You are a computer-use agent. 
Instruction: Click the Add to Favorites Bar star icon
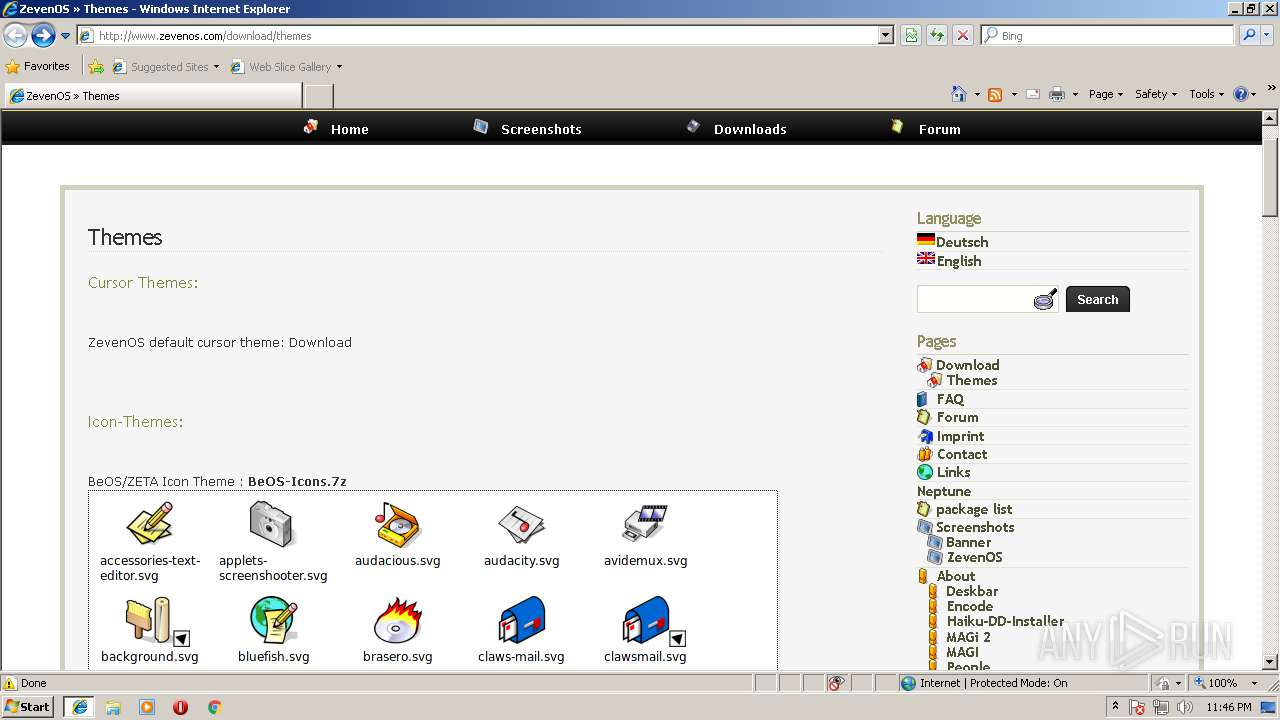pos(96,67)
